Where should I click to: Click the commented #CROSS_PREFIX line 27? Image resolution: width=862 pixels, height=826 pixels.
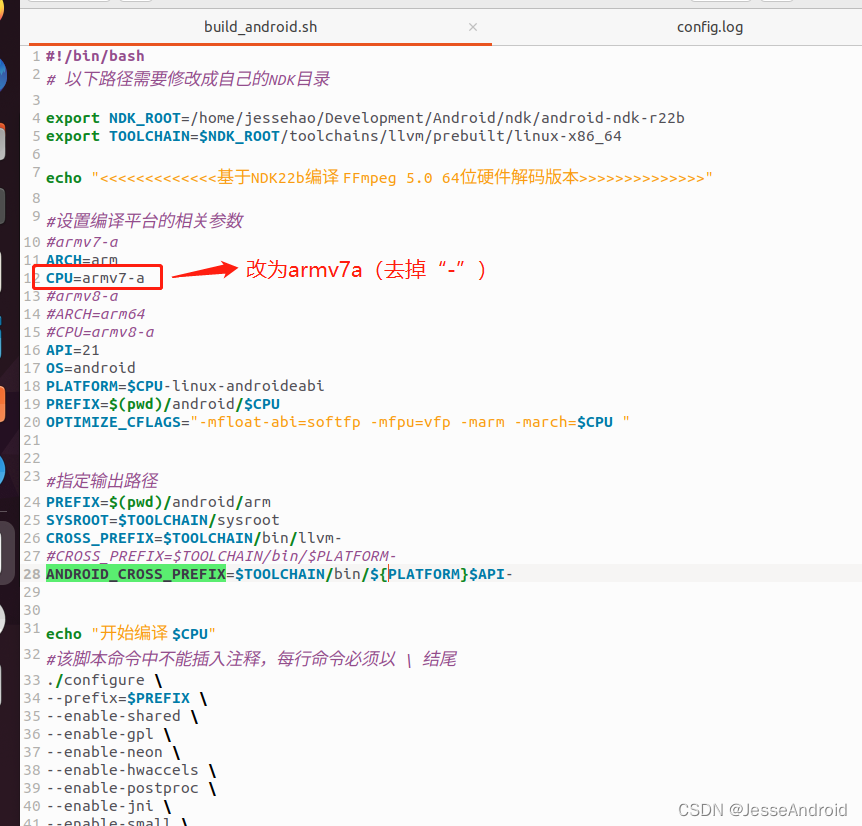pos(221,557)
